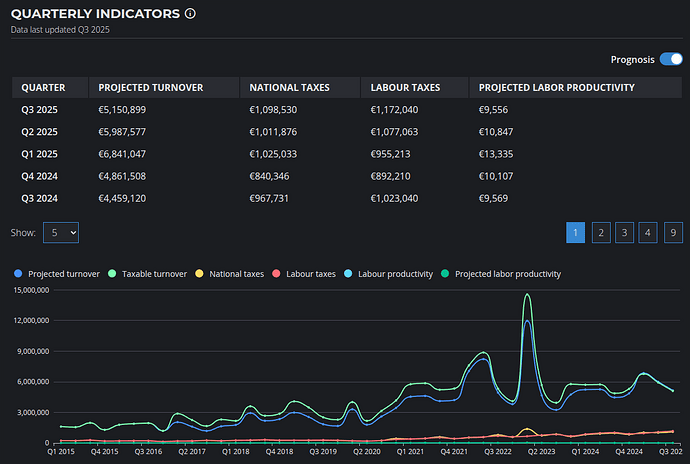This screenshot has height=464, width=690.
Task: Click the National Taxes column header
Action: (x=292, y=88)
